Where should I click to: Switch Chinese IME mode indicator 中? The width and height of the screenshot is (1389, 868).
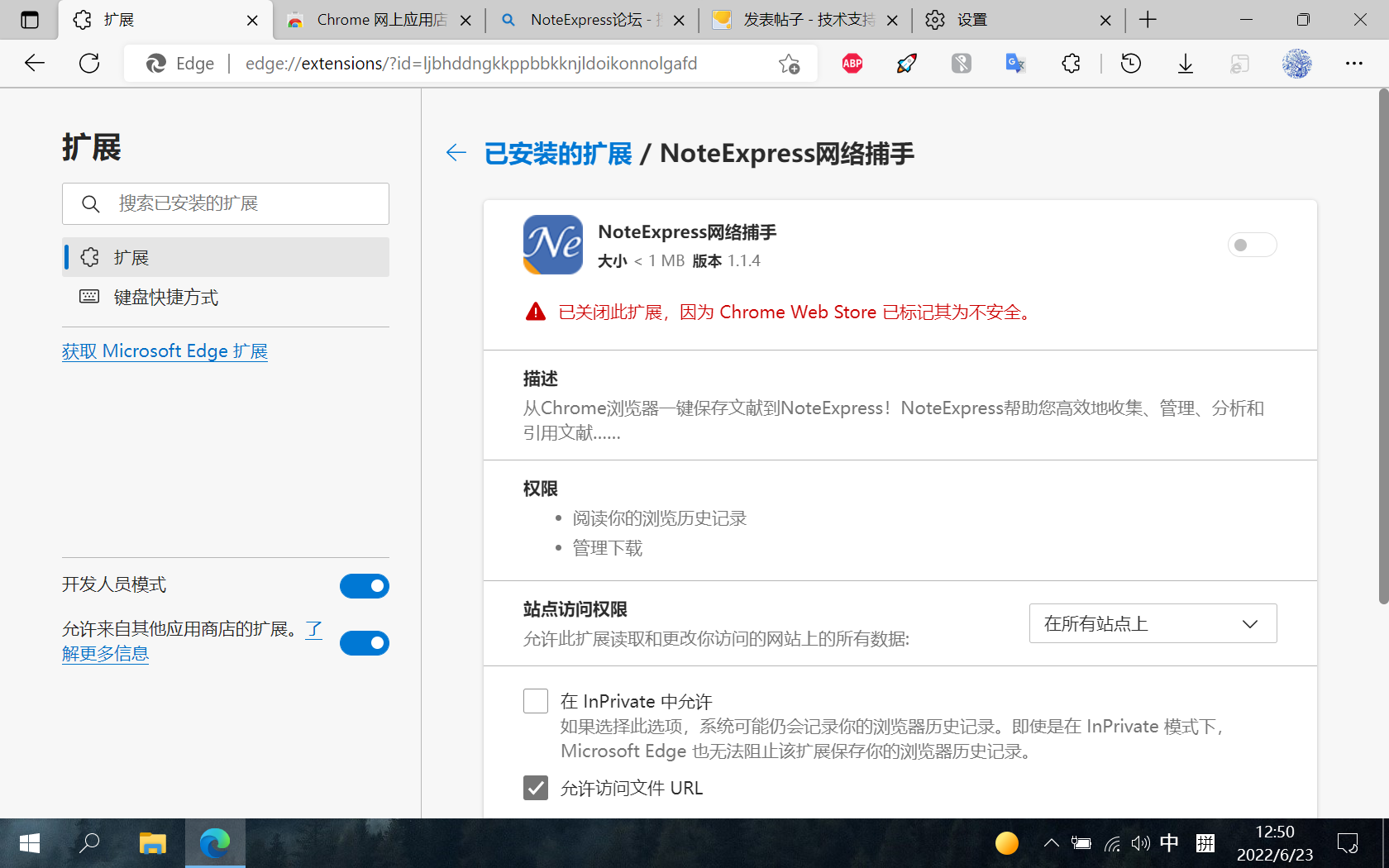coord(1169,843)
